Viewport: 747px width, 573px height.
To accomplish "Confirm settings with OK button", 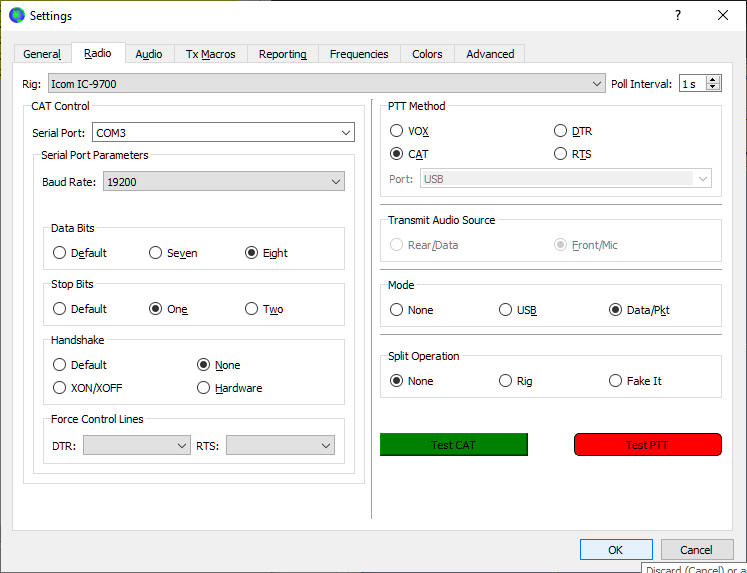I will pyautogui.click(x=616, y=550).
